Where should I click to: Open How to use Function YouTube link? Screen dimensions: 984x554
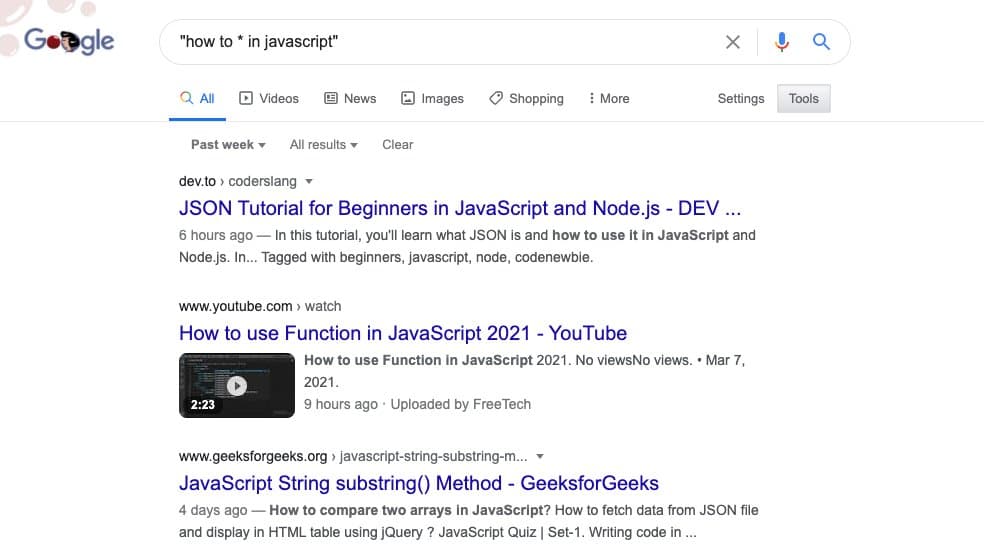pyautogui.click(x=403, y=333)
